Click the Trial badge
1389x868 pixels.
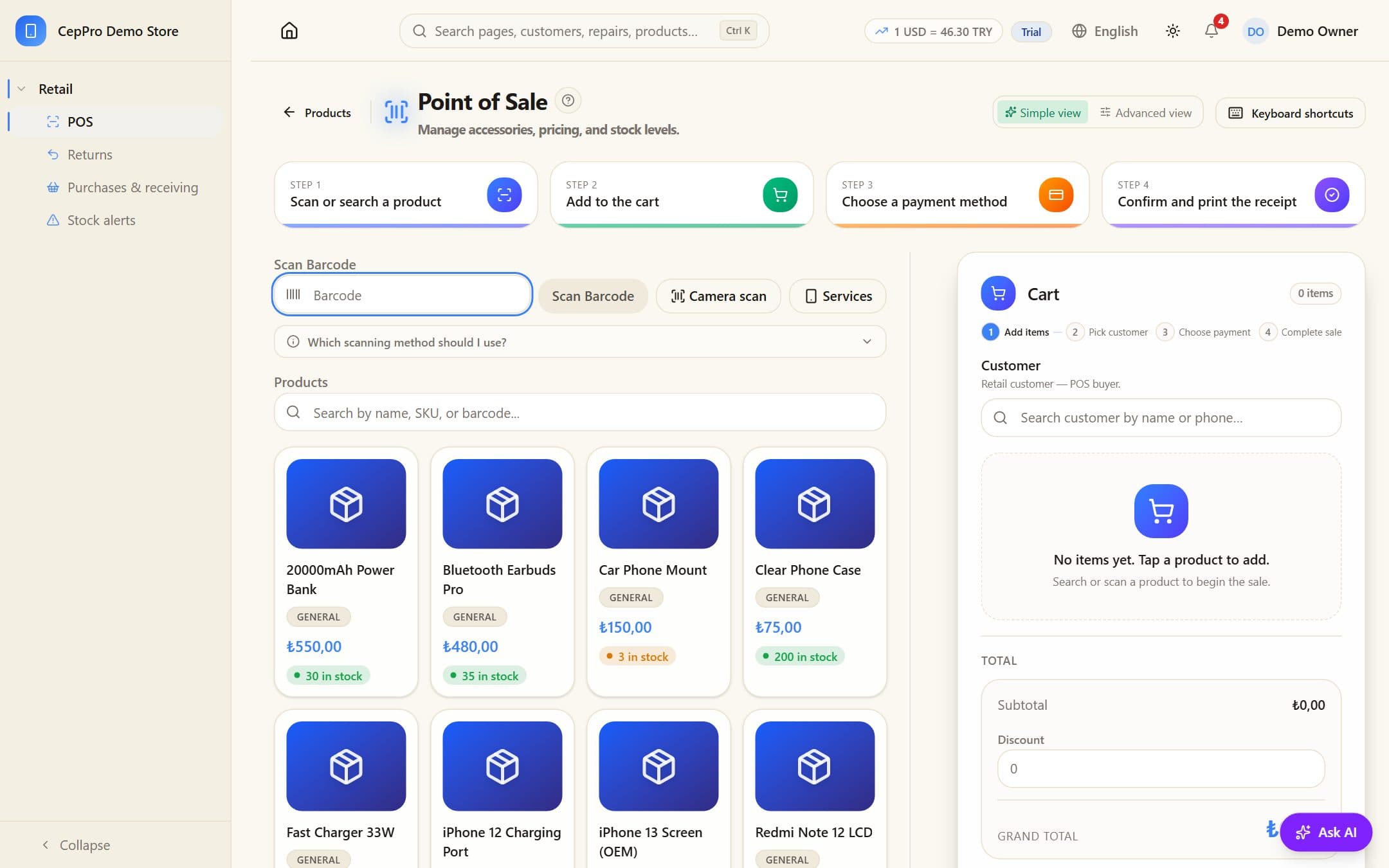pos(1031,32)
